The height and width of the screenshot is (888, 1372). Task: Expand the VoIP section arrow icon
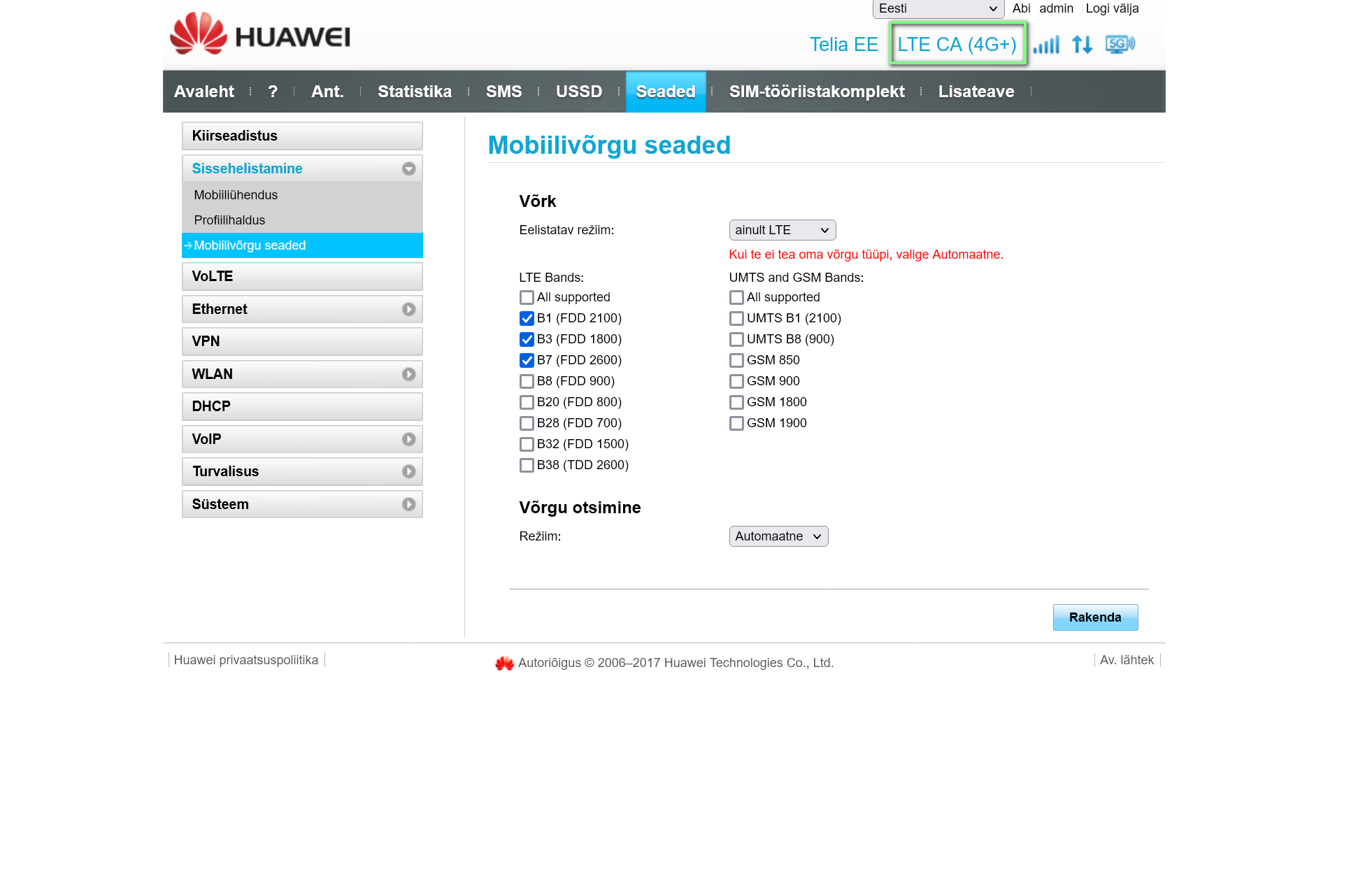pos(408,439)
